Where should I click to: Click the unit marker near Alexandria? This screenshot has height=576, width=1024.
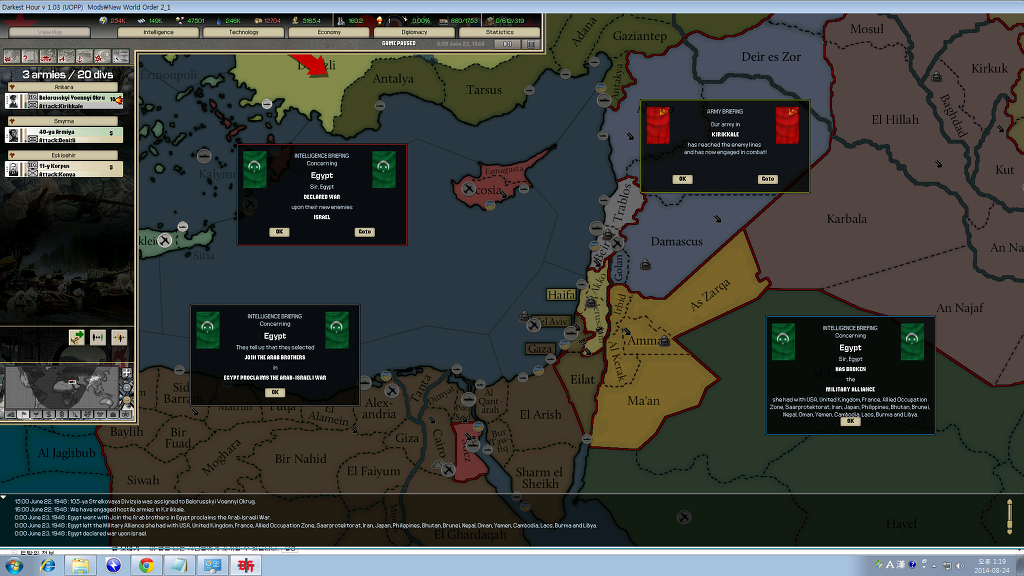(391, 391)
